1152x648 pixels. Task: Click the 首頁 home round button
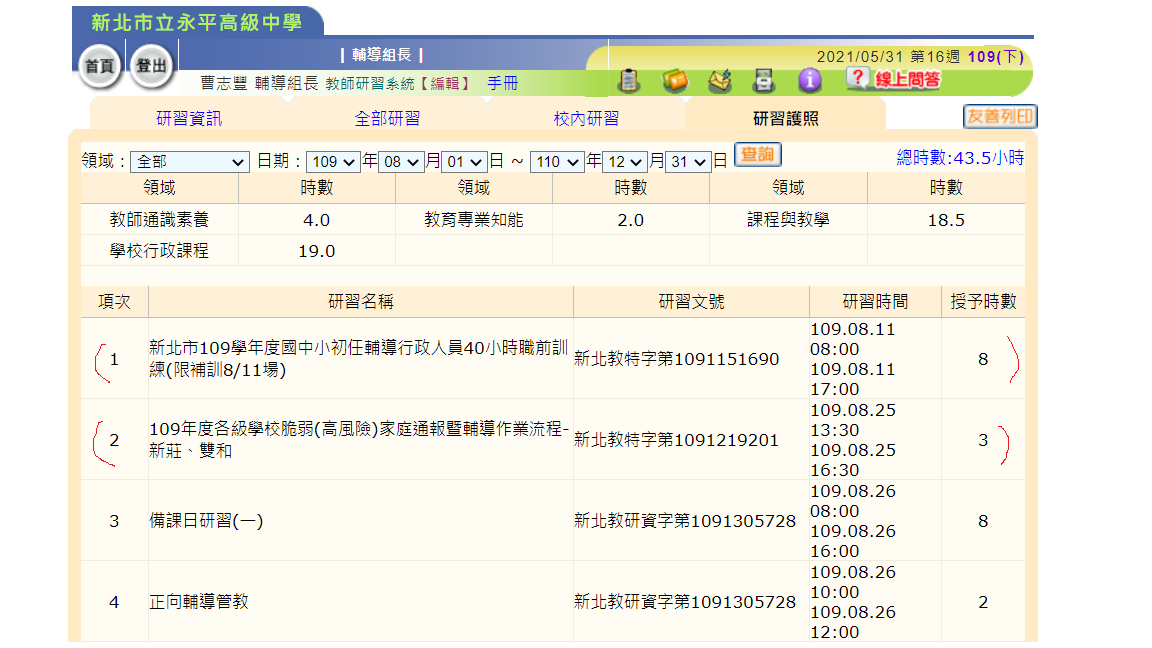pyautogui.click(x=99, y=66)
